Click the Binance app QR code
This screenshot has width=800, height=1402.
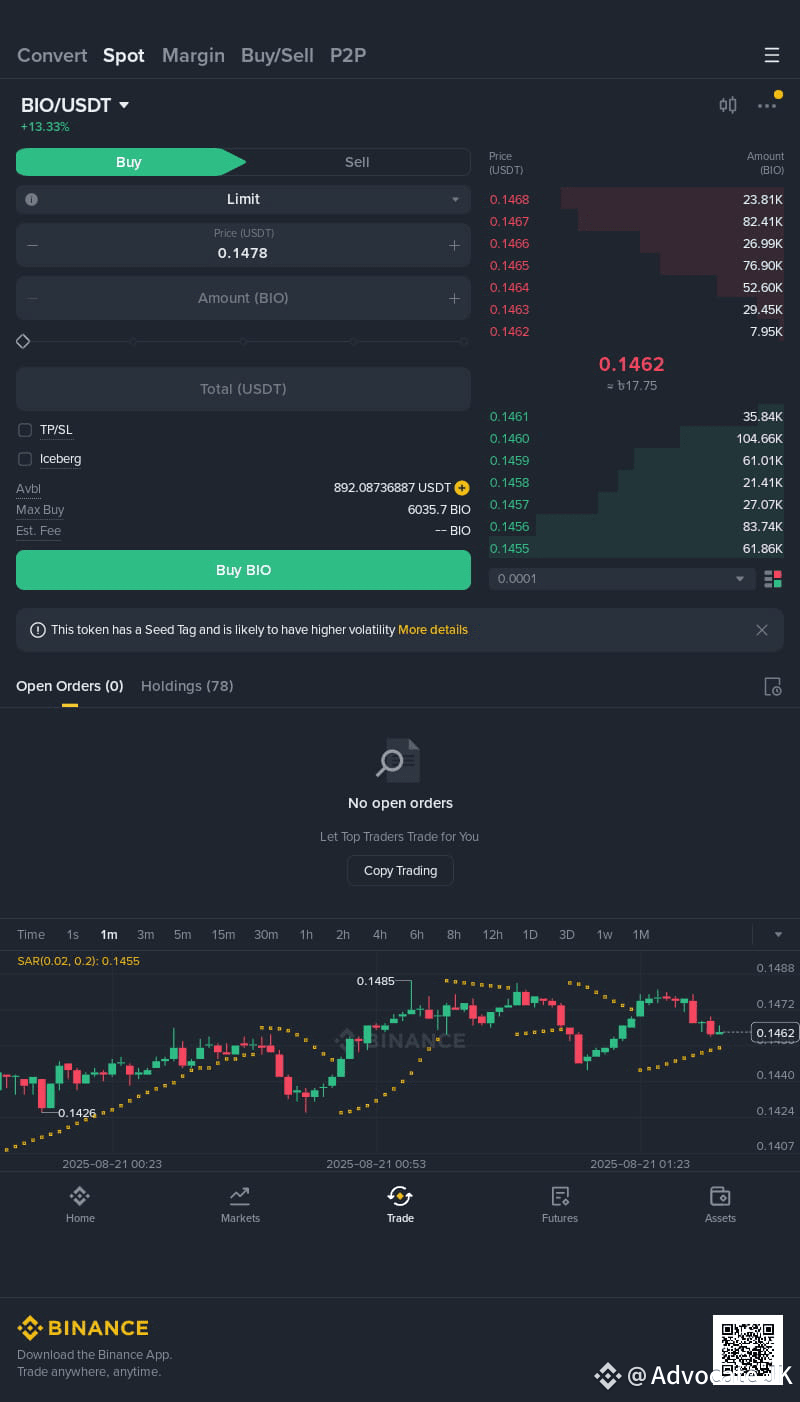pyautogui.click(x=747, y=1350)
